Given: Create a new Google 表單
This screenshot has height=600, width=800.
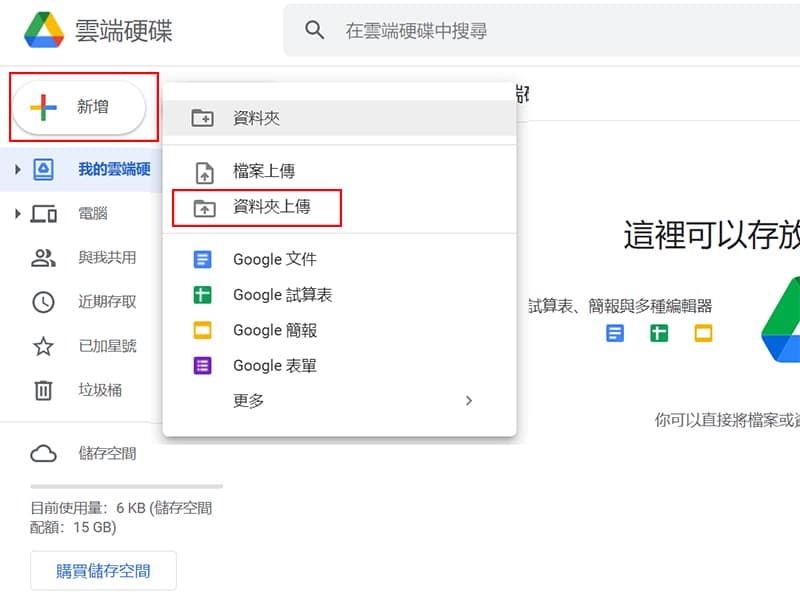Looking at the screenshot, I should tap(339, 366).
